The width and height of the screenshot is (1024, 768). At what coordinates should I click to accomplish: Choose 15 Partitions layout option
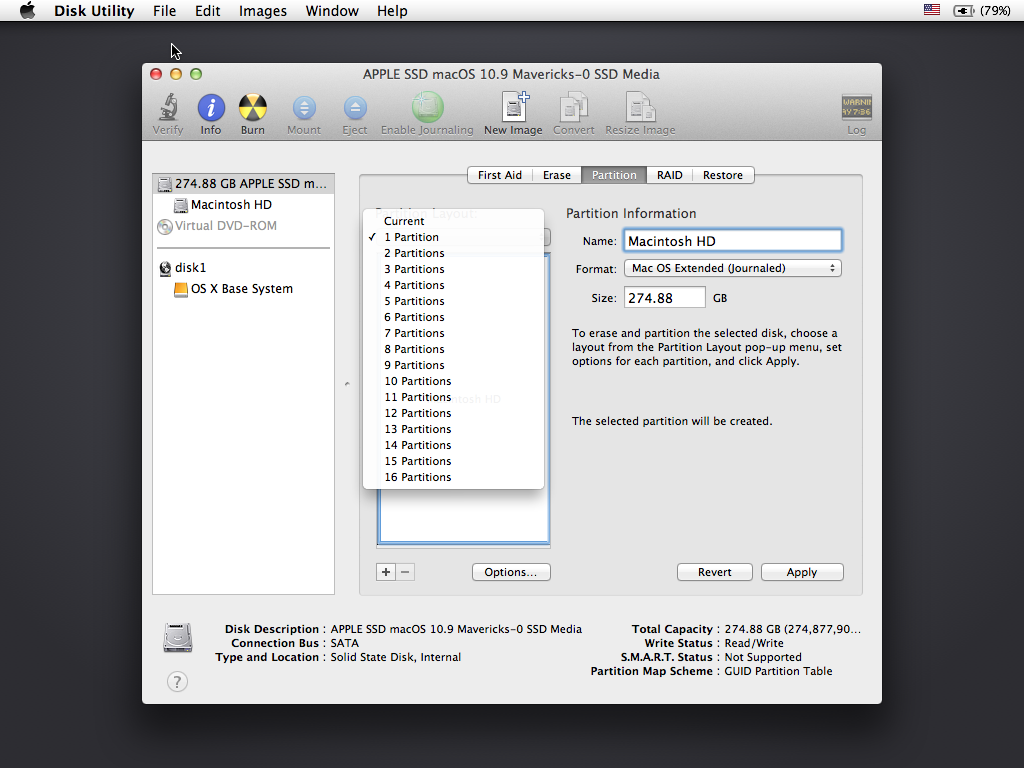tap(453, 461)
